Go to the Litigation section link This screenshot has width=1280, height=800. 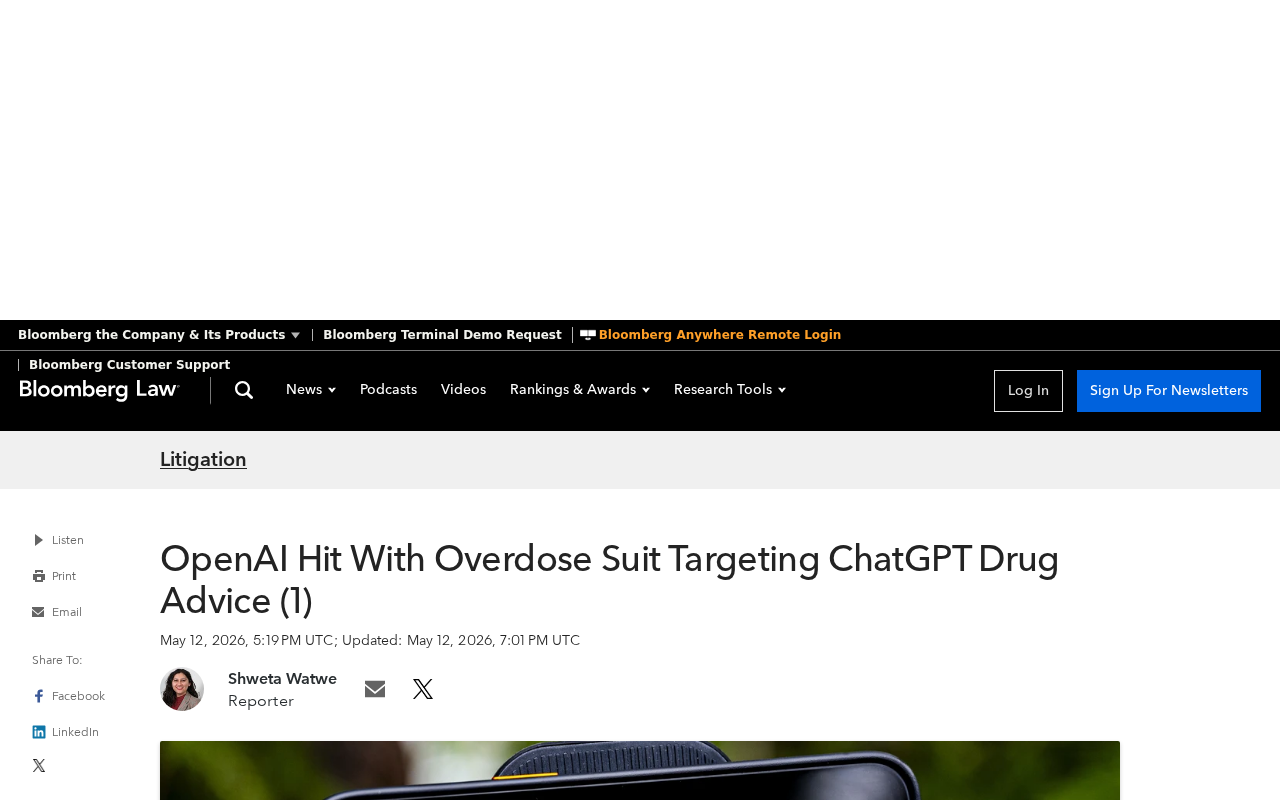(x=203, y=460)
